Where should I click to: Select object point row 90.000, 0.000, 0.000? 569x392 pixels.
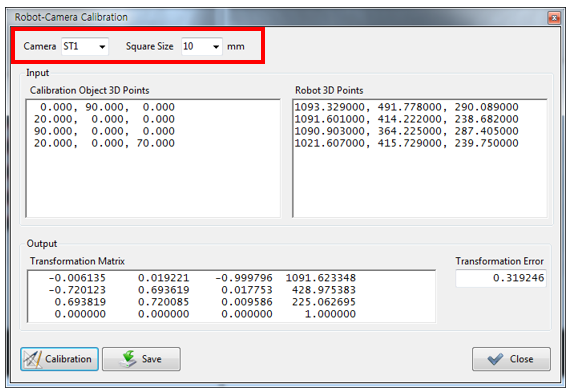[105, 131]
